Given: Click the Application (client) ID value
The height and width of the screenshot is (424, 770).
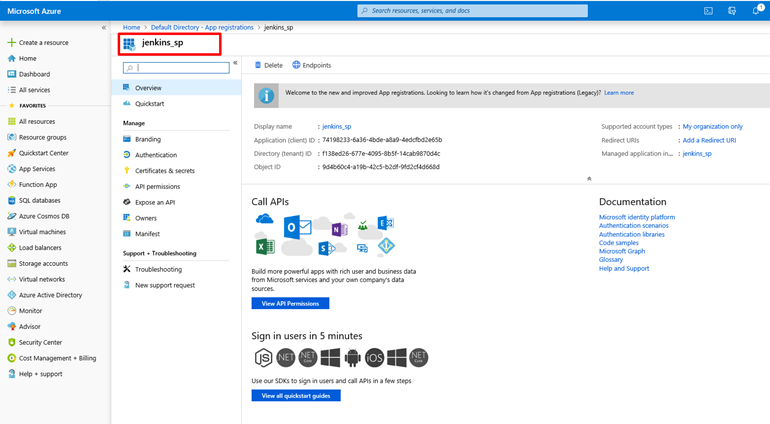Looking at the screenshot, I should pos(382,140).
